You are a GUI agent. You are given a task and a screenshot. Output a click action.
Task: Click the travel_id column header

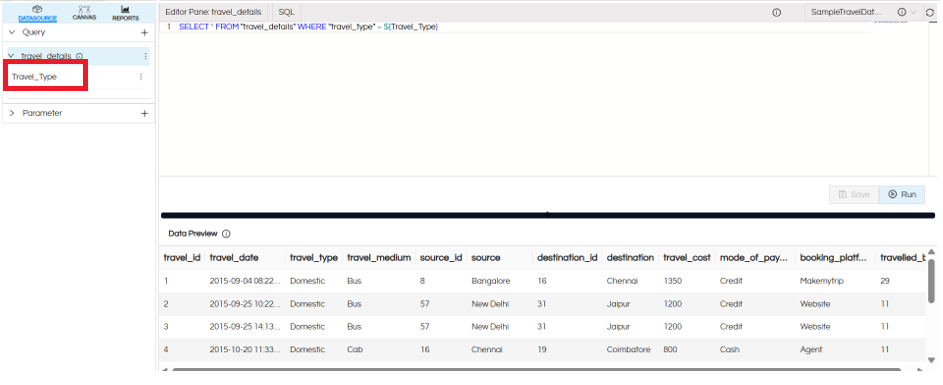coord(182,257)
